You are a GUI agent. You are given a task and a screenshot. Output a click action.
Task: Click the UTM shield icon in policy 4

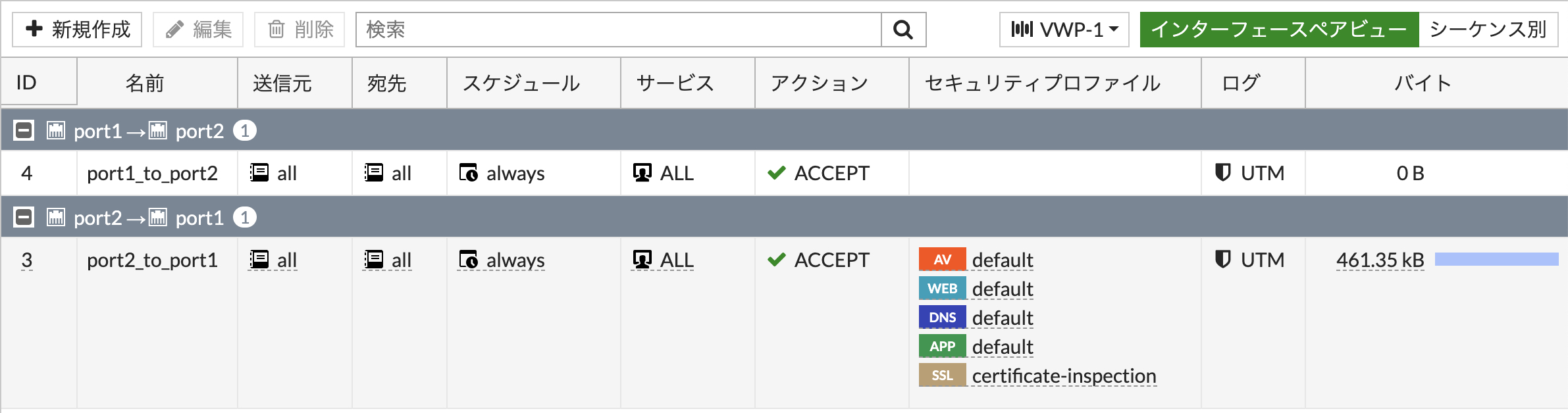click(1222, 172)
